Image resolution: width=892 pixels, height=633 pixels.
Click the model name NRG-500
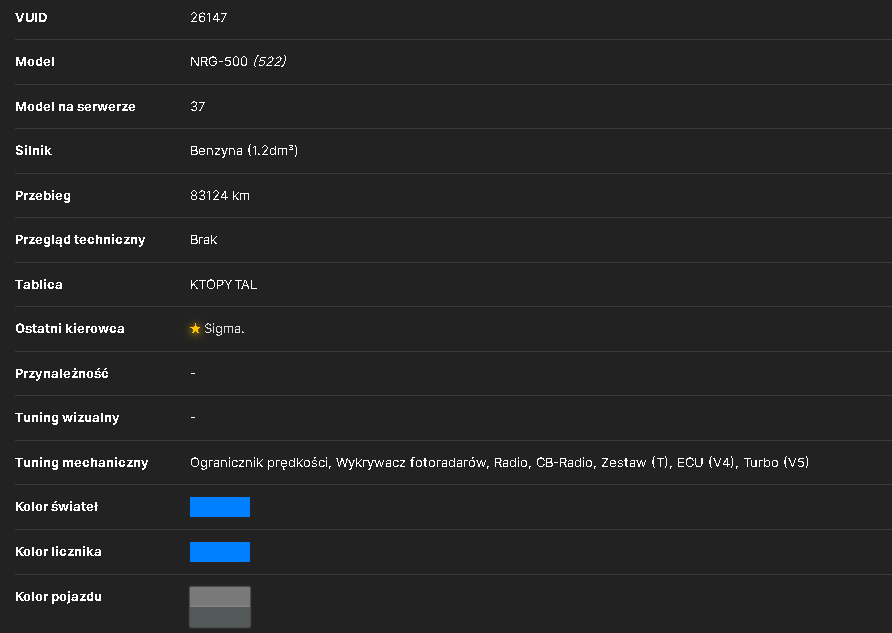point(219,61)
